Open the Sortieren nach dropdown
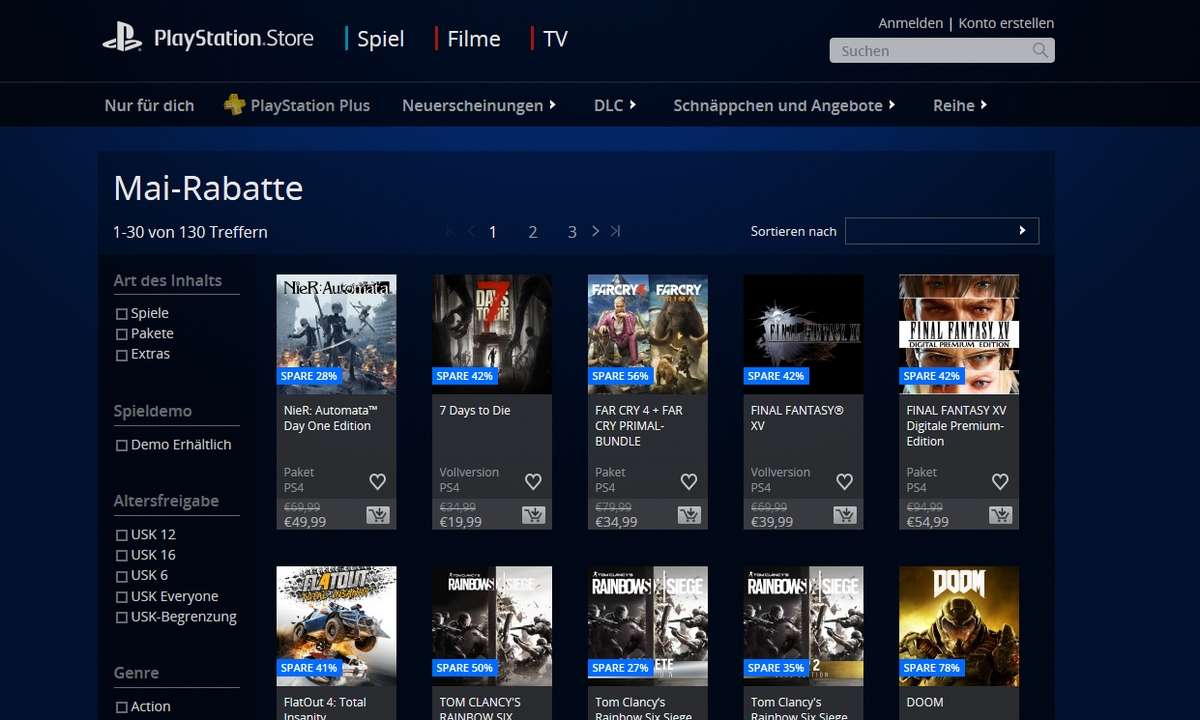Screen dimensions: 1200x720 click(x=942, y=231)
